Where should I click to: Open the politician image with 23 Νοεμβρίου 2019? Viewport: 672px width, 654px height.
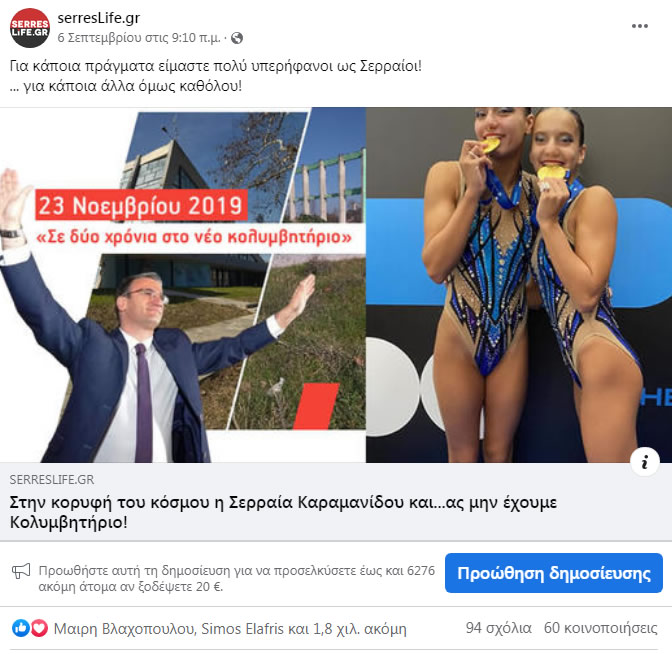coord(183,285)
